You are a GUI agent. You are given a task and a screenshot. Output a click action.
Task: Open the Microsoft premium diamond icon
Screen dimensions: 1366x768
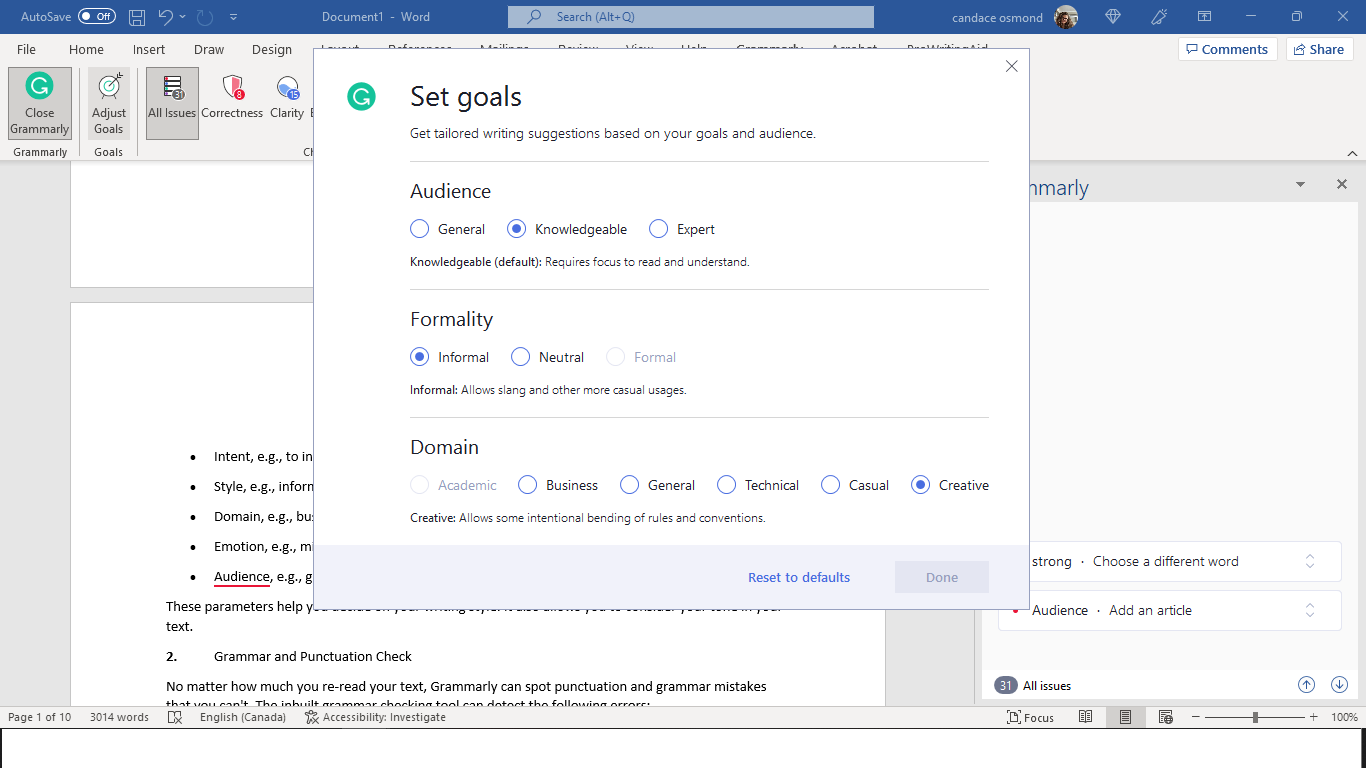[x=1113, y=17]
